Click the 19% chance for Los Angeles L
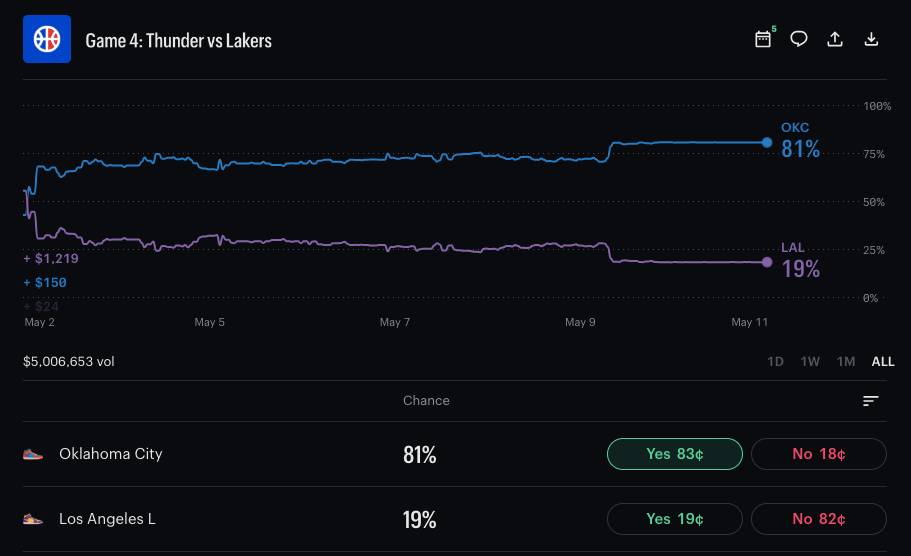 click(x=419, y=519)
